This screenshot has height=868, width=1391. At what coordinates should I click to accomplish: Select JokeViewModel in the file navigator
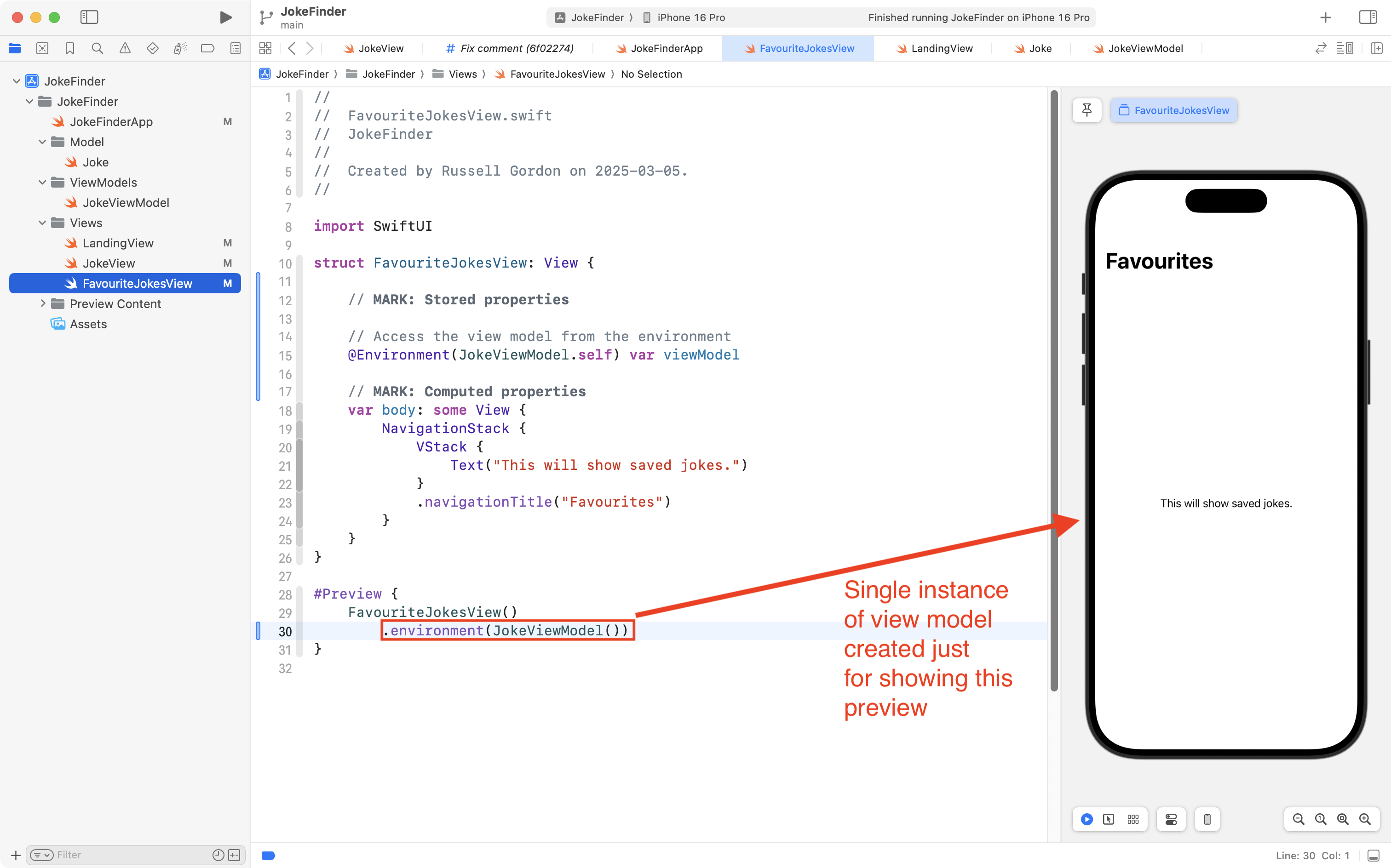click(125, 203)
